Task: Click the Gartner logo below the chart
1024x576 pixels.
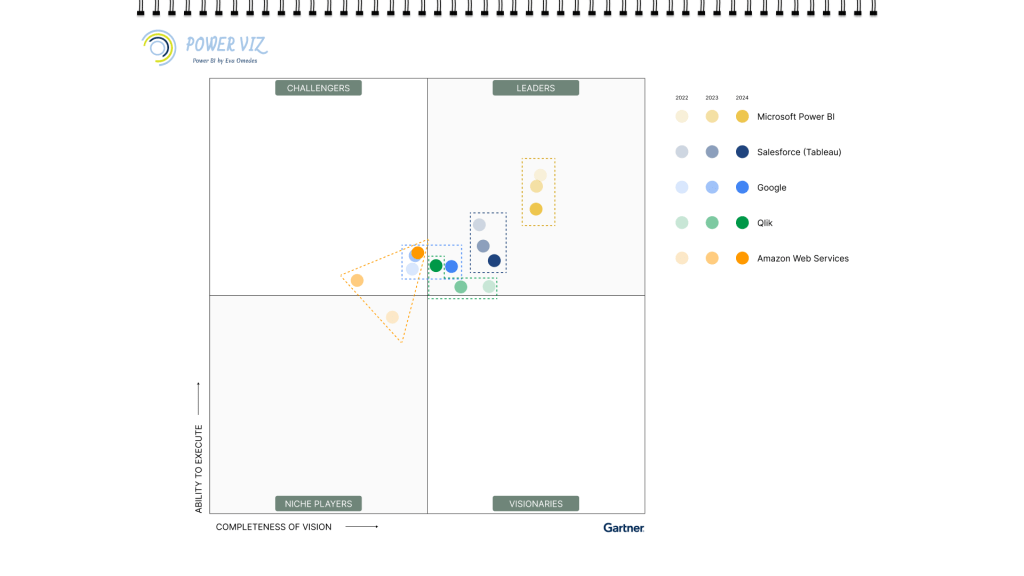Action: coord(623,527)
